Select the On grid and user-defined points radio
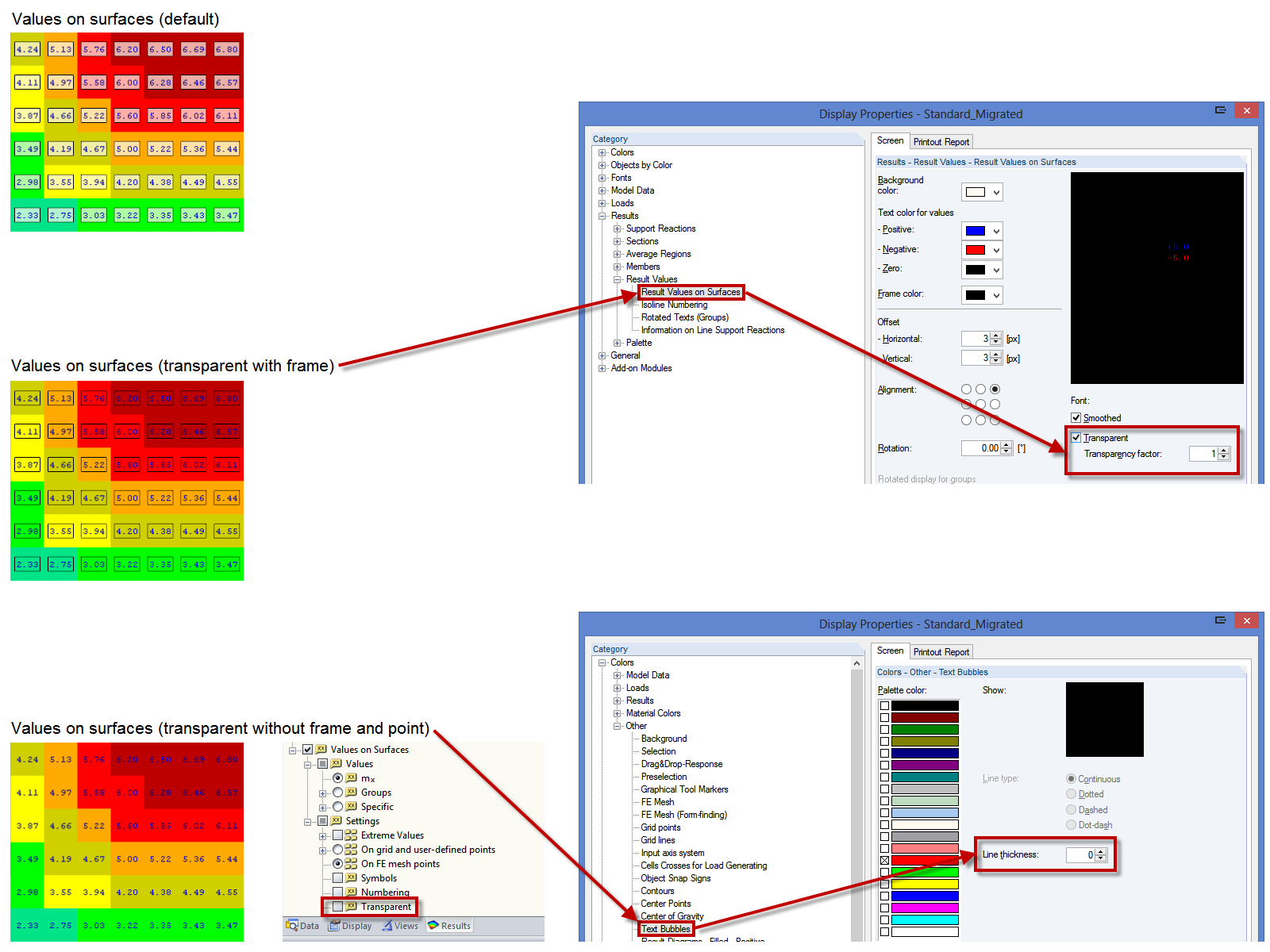Image resolution: width=1270 pixels, height=952 pixels. [x=338, y=849]
